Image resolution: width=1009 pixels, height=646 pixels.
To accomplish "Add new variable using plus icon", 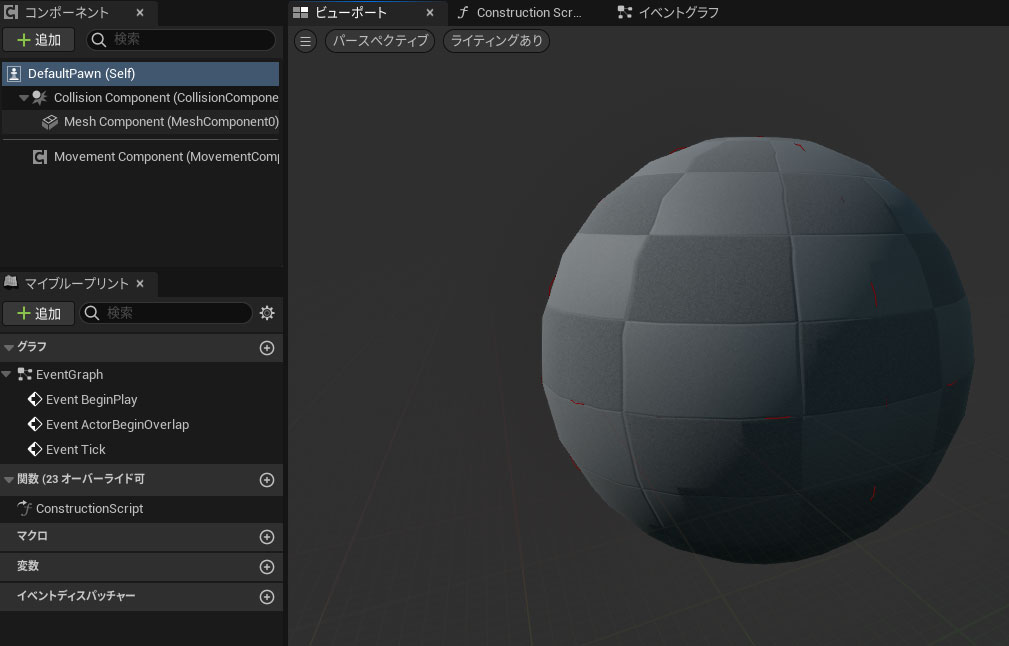I will coord(267,567).
